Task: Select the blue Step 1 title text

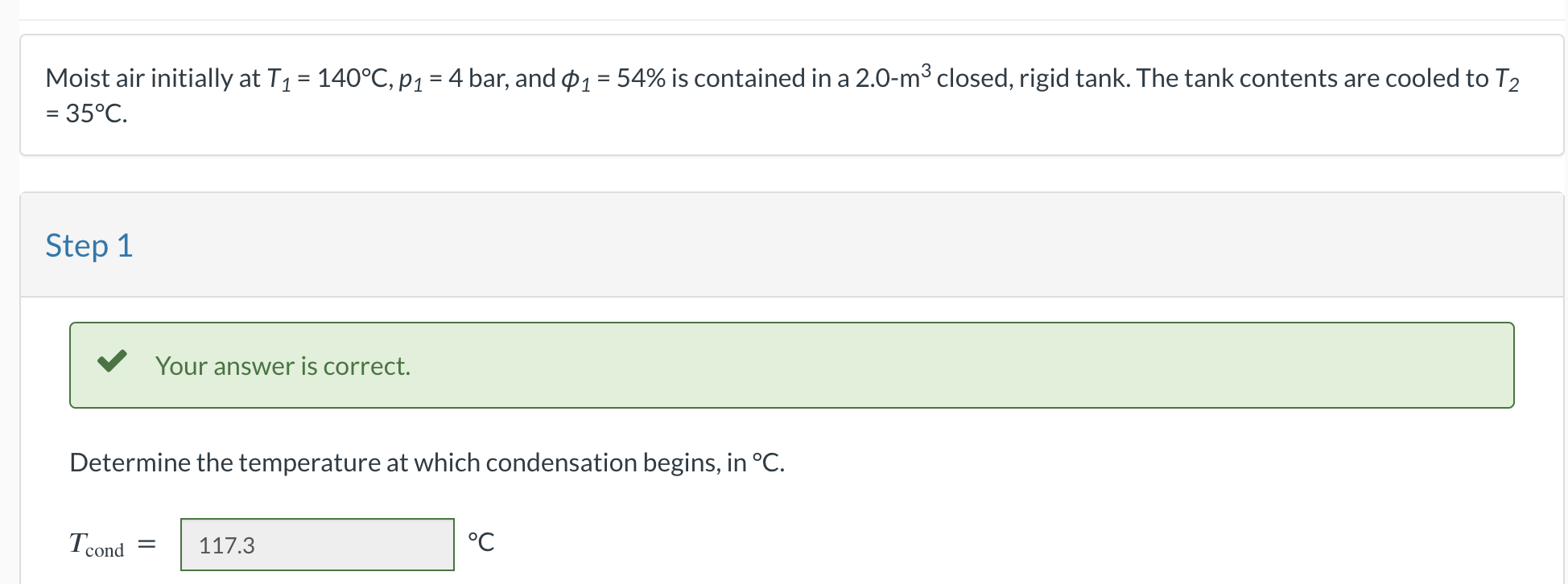Action: coord(89,245)
